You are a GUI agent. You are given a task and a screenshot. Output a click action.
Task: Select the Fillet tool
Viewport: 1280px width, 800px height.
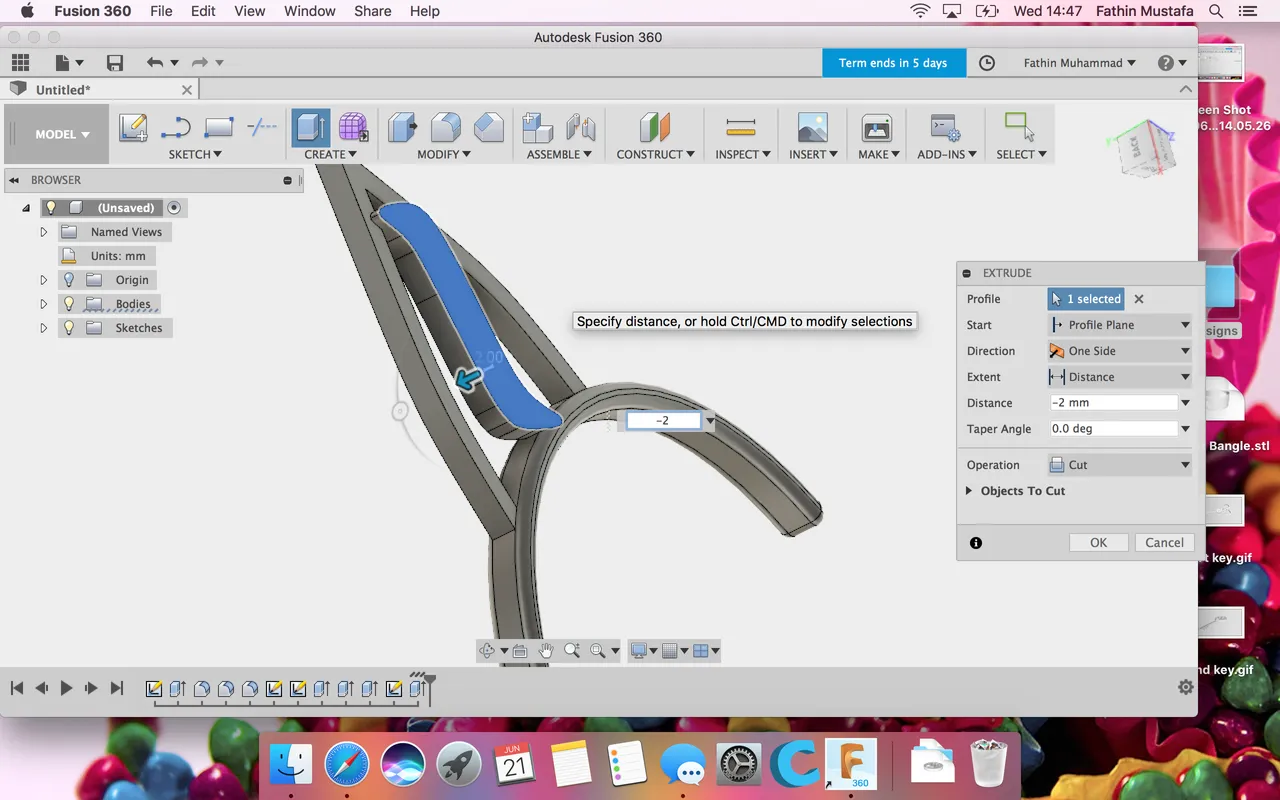coord(446,128)
